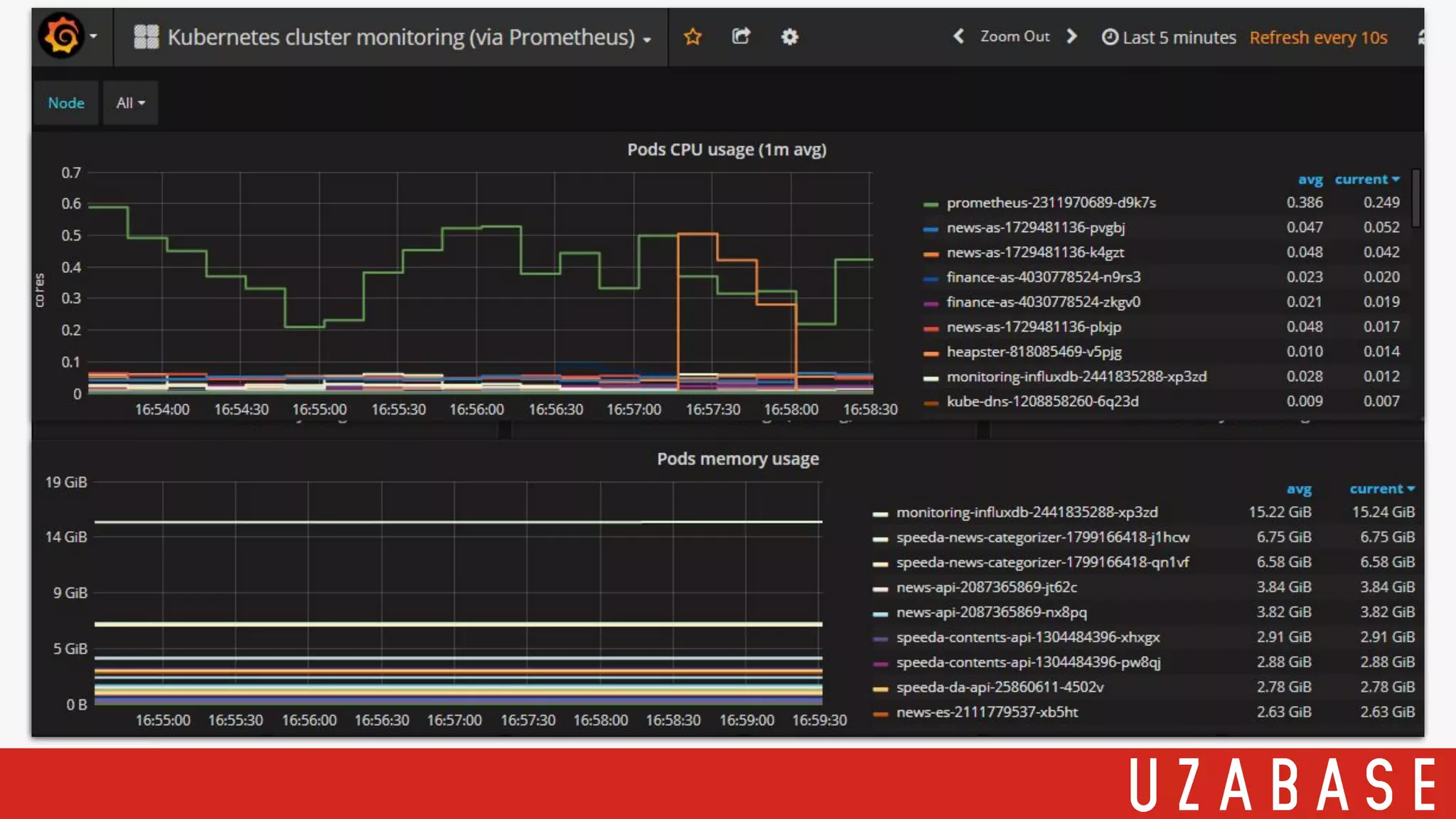Expand the dashboard title picker dropdown

tap(646, 39)
